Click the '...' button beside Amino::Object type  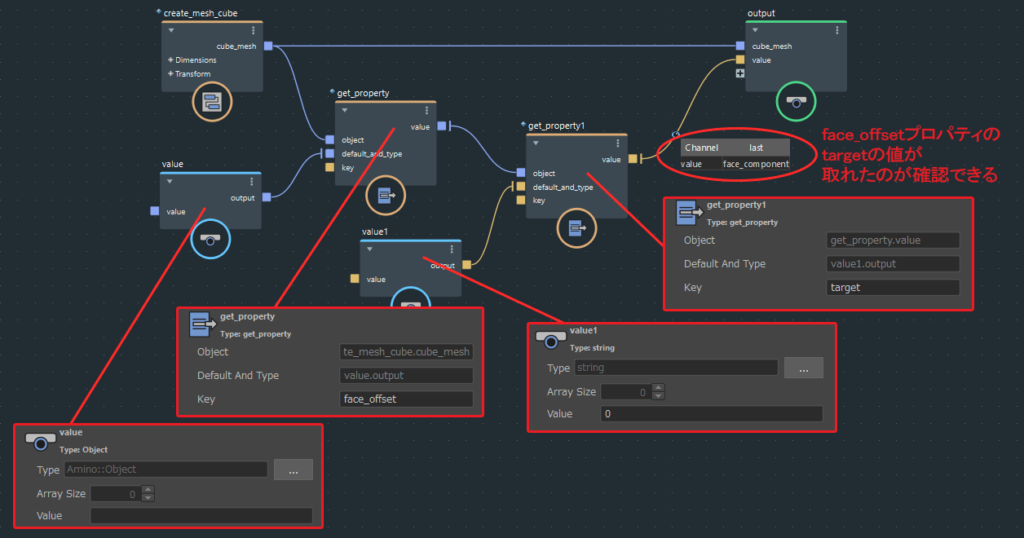(x=293, y=470)
